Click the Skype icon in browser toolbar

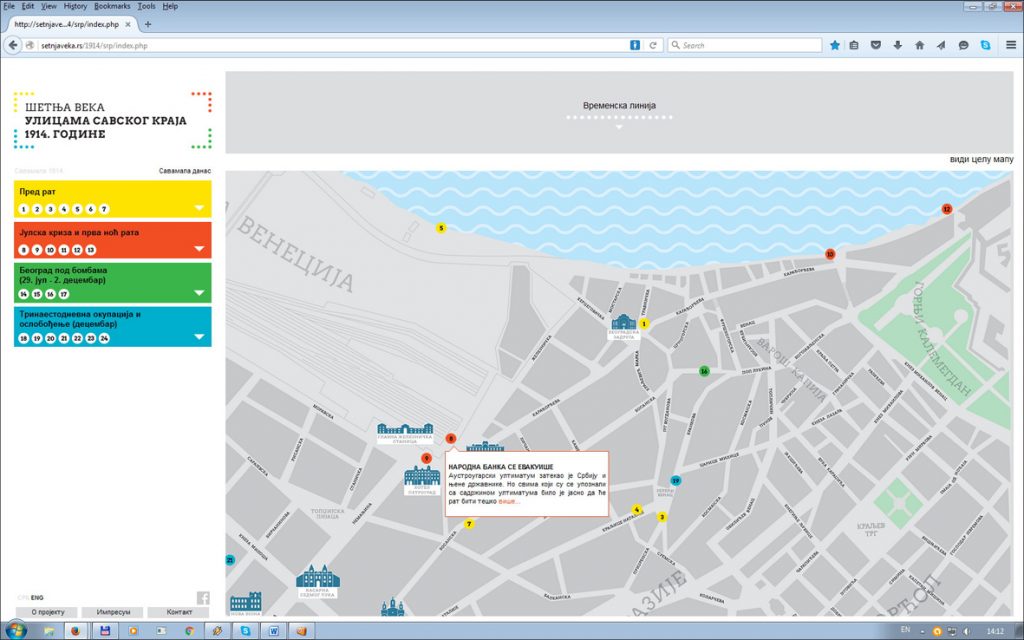point(985,45)
